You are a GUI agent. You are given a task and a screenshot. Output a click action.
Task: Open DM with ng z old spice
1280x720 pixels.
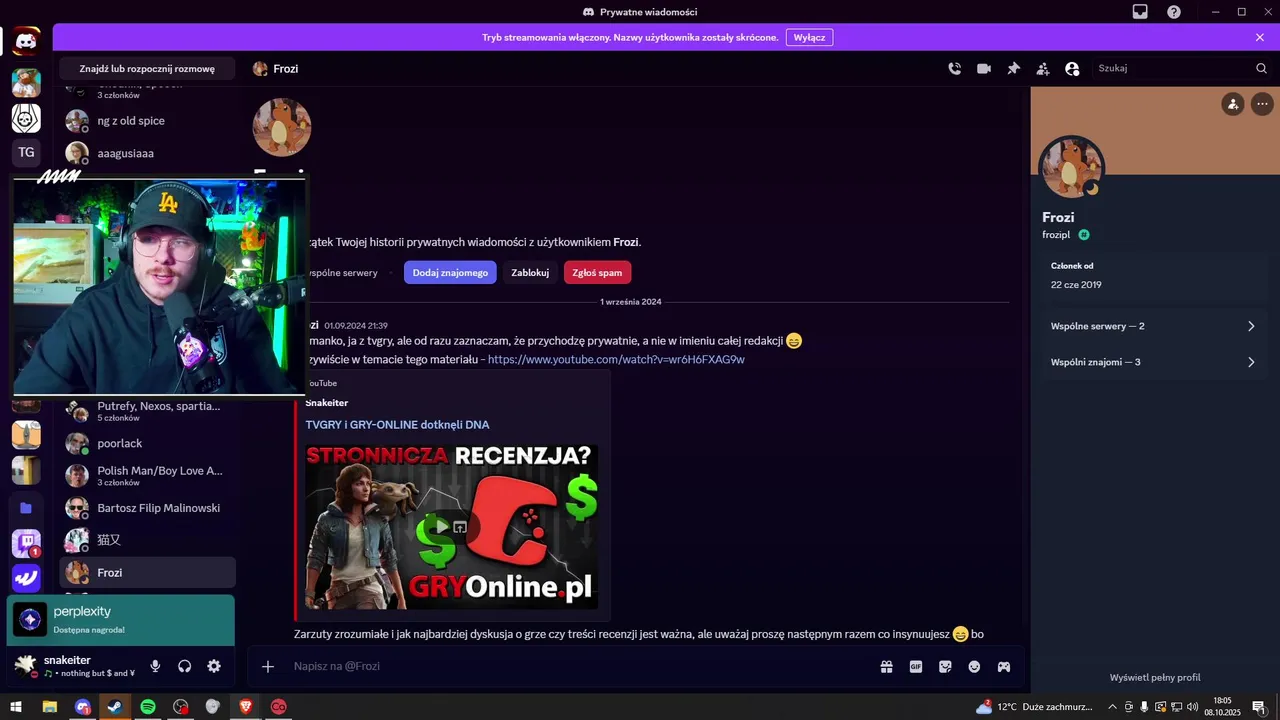pyautogui.click(x=148, y=121)
